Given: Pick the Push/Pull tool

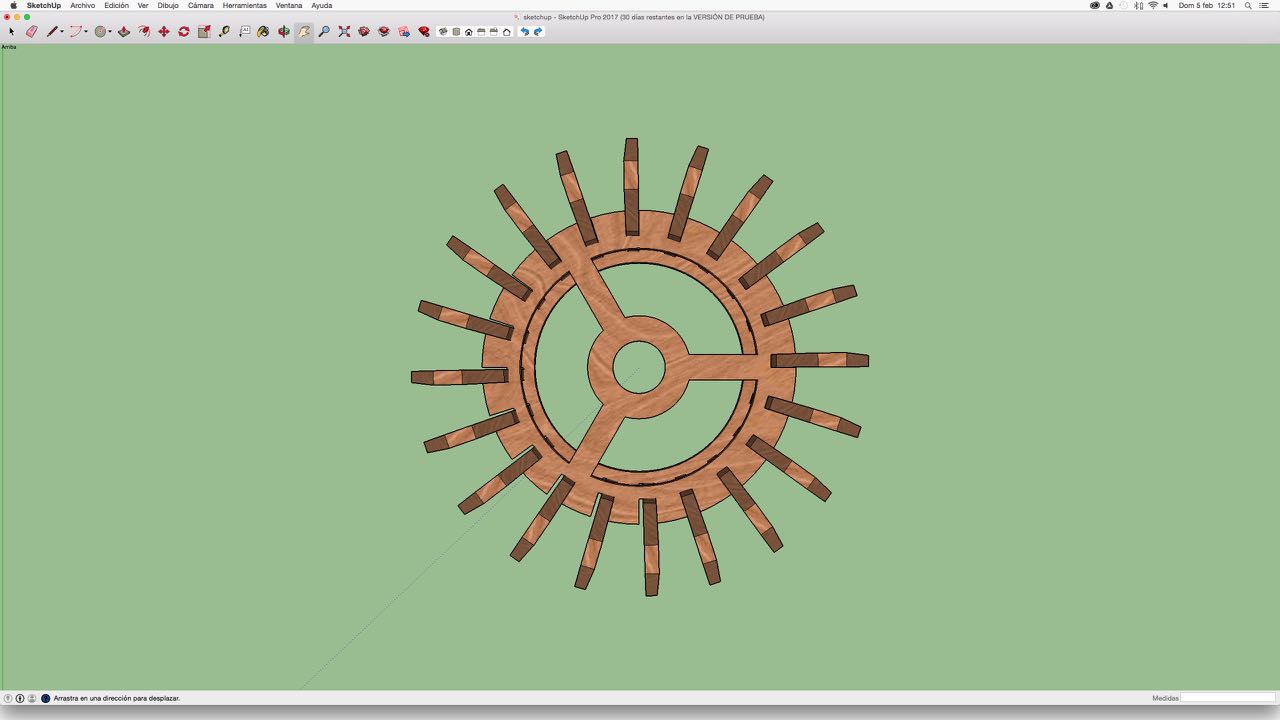Looking at the screenshot, I should pyautogui.click(x=124, y=32).
